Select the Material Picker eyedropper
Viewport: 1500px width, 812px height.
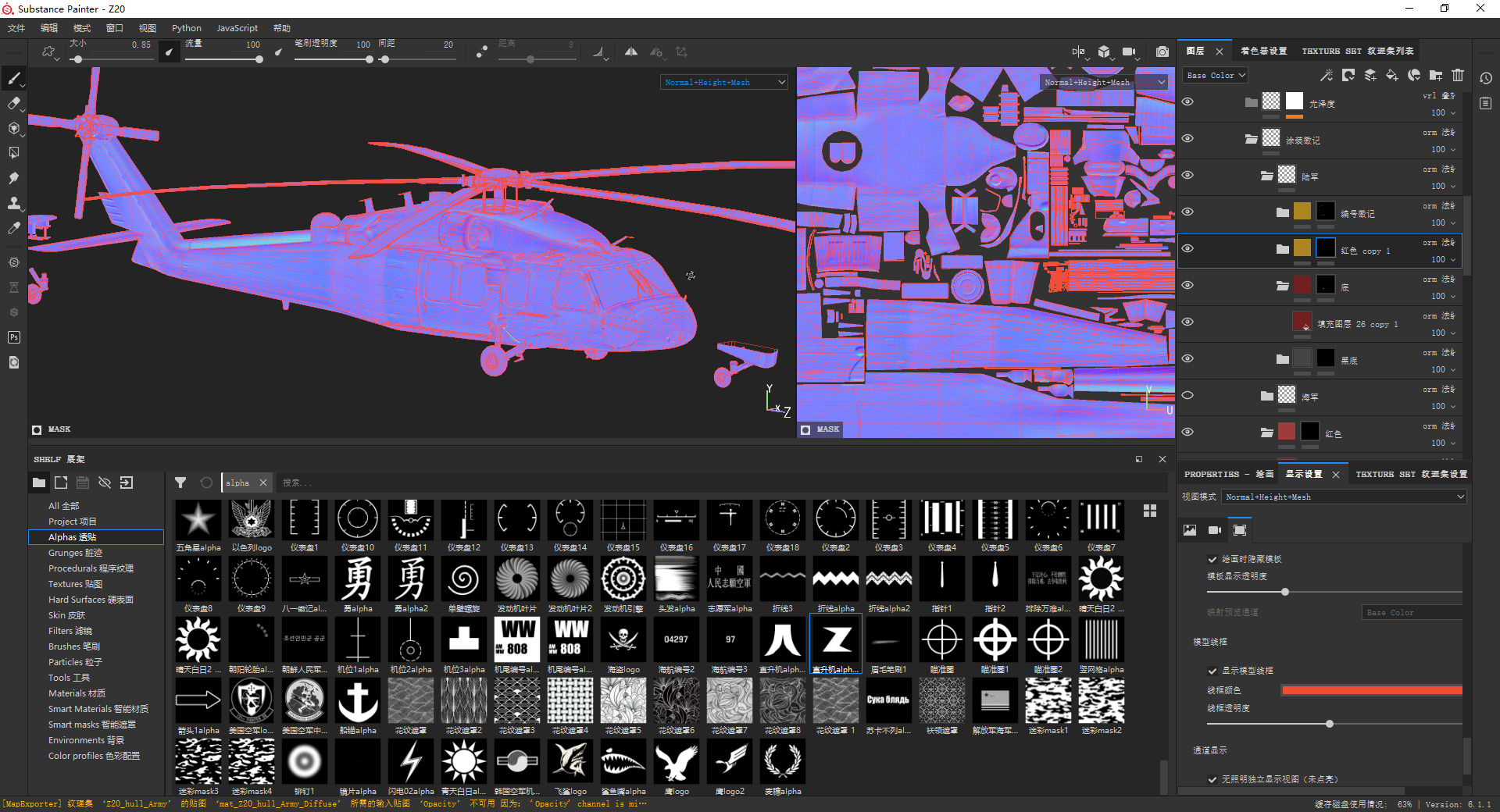click(13, 228)
